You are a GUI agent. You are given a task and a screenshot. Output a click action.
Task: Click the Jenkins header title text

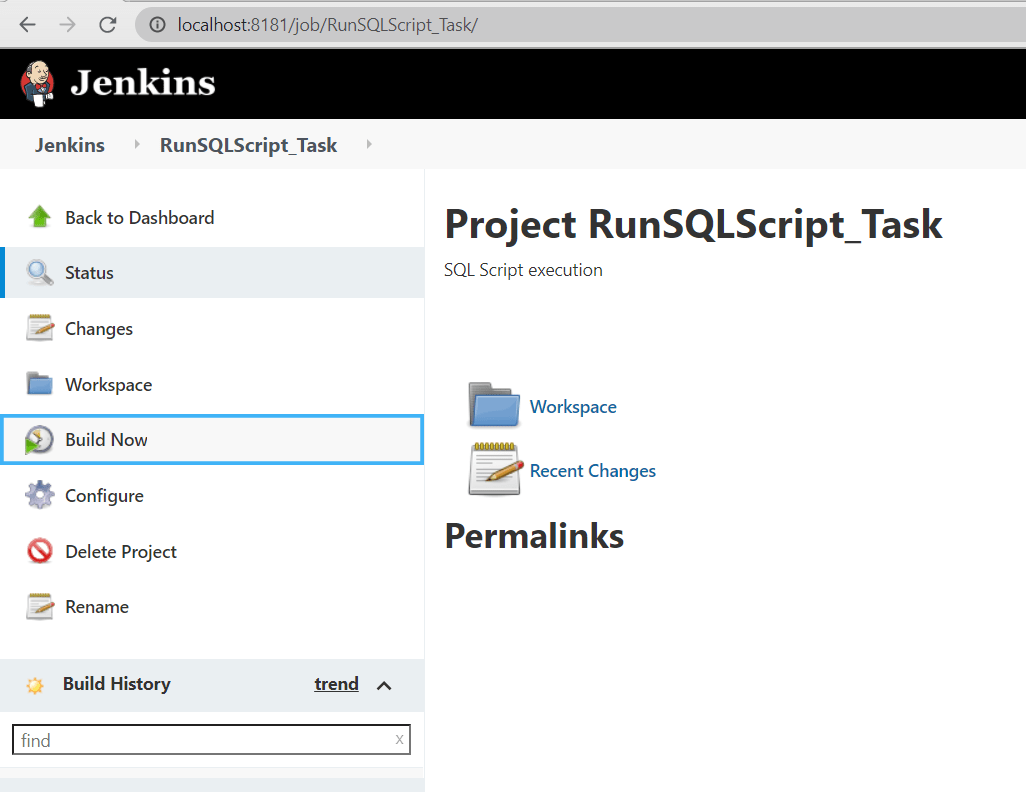click(143, 83)
